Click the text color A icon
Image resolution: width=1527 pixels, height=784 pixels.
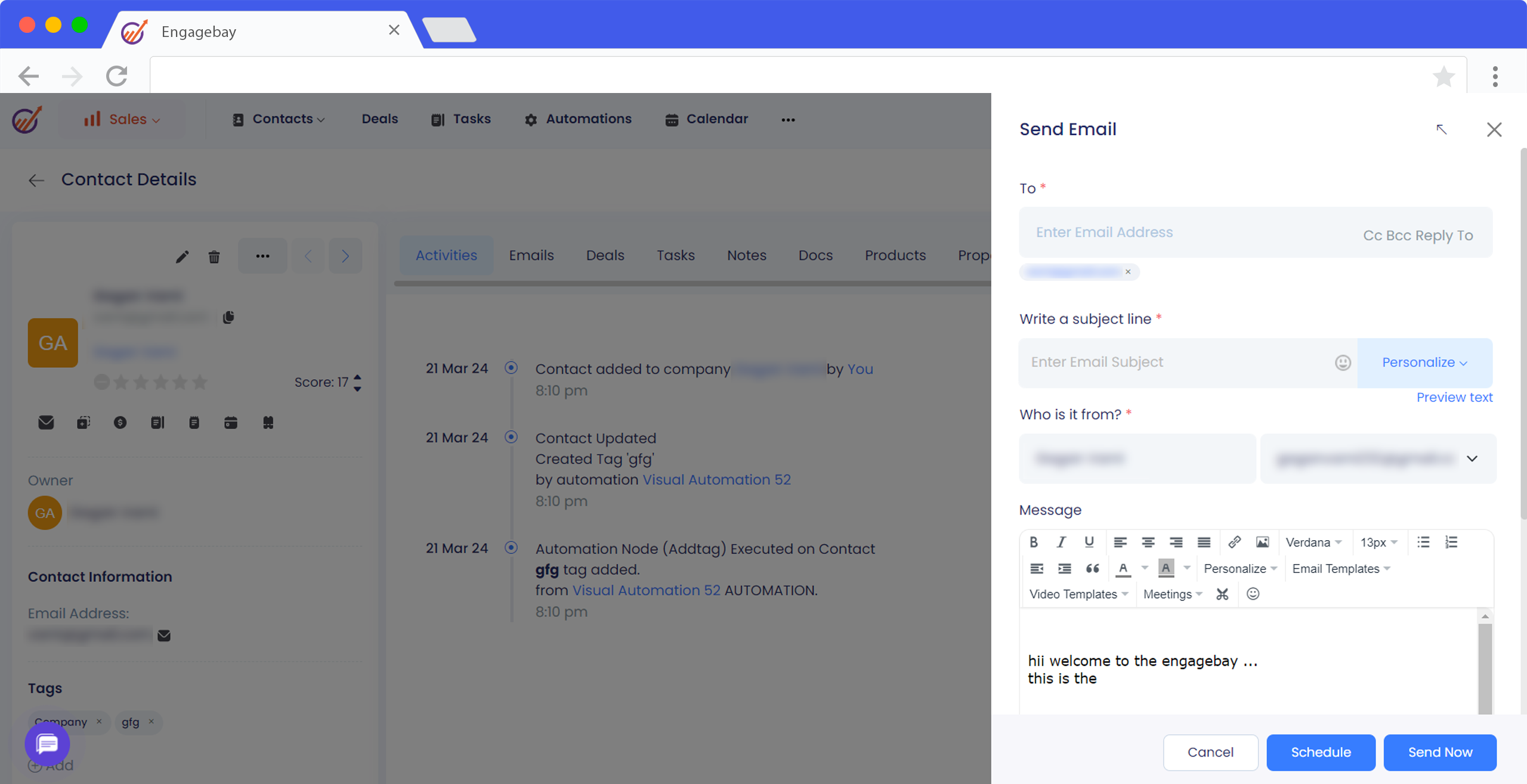(1123, 569)
